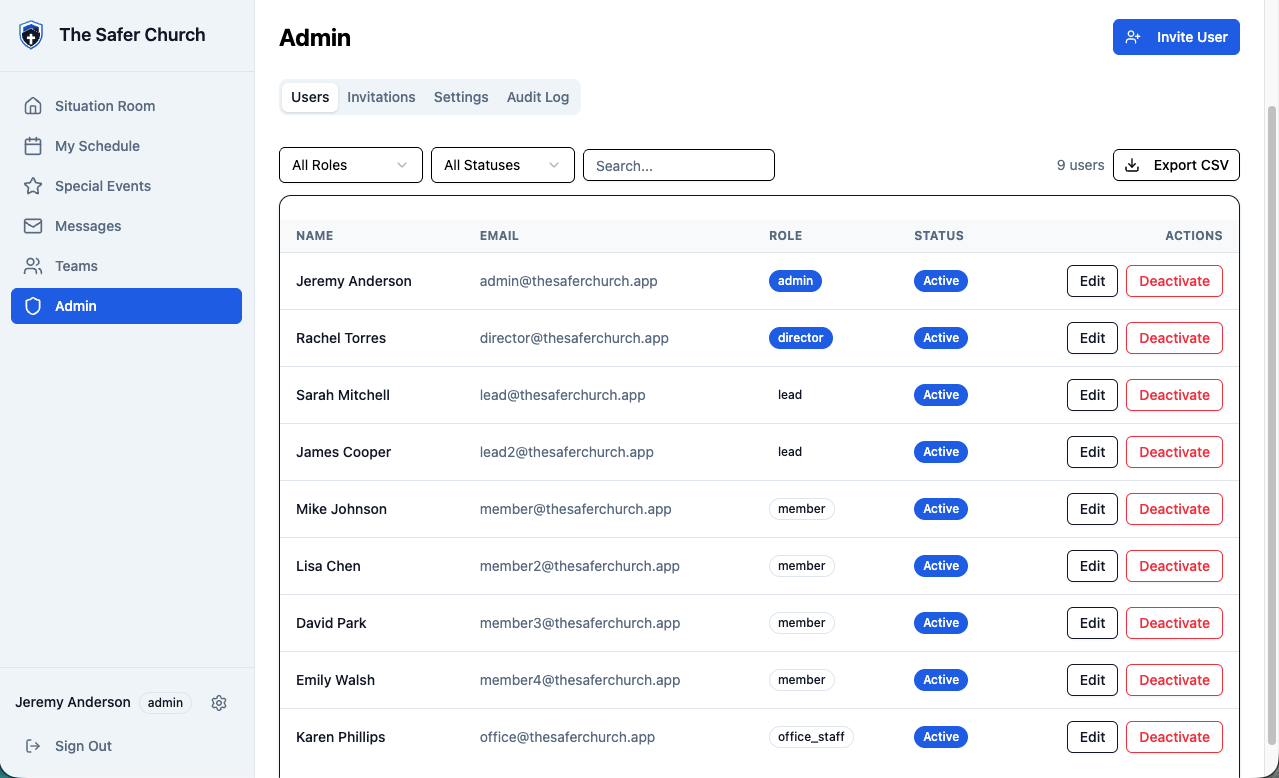Open Teams from sidebar
The height and width of the screenshot is (778, 1279).
pyautogui.click(x=126, y=266)
